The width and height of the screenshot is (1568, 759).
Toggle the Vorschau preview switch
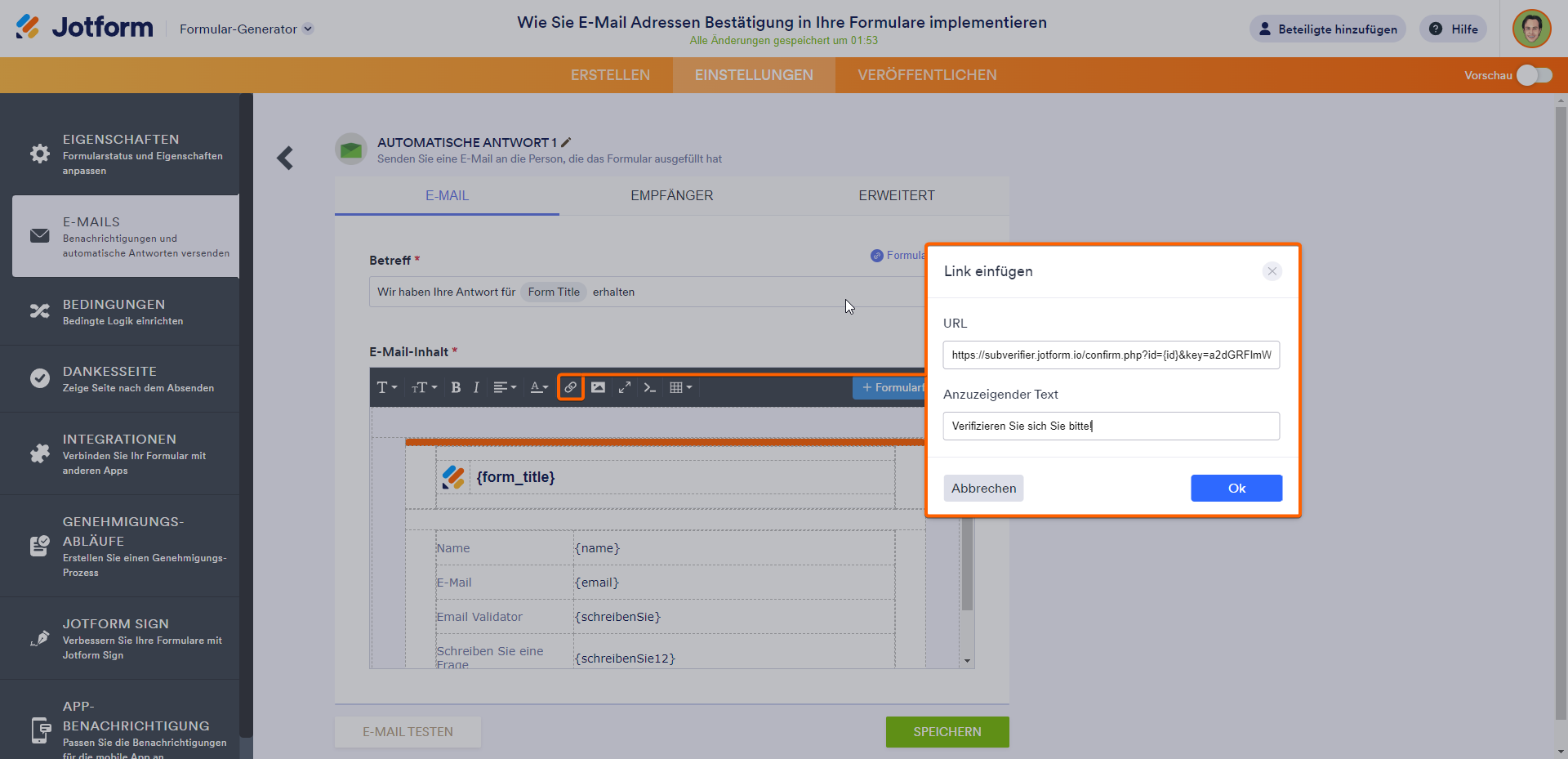coord(1535,75)
